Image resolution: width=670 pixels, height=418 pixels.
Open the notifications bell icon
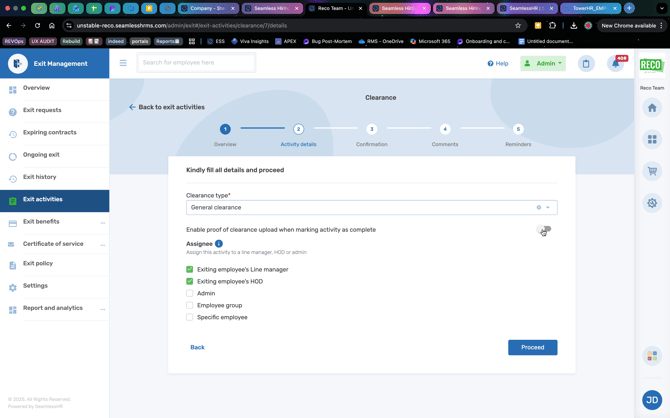(616, 63)
